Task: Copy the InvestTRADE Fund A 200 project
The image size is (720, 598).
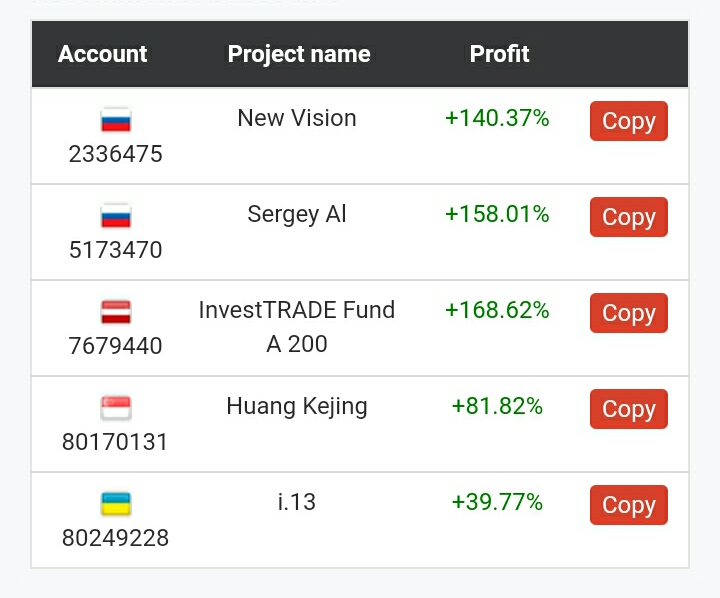Action: (629, 313)
